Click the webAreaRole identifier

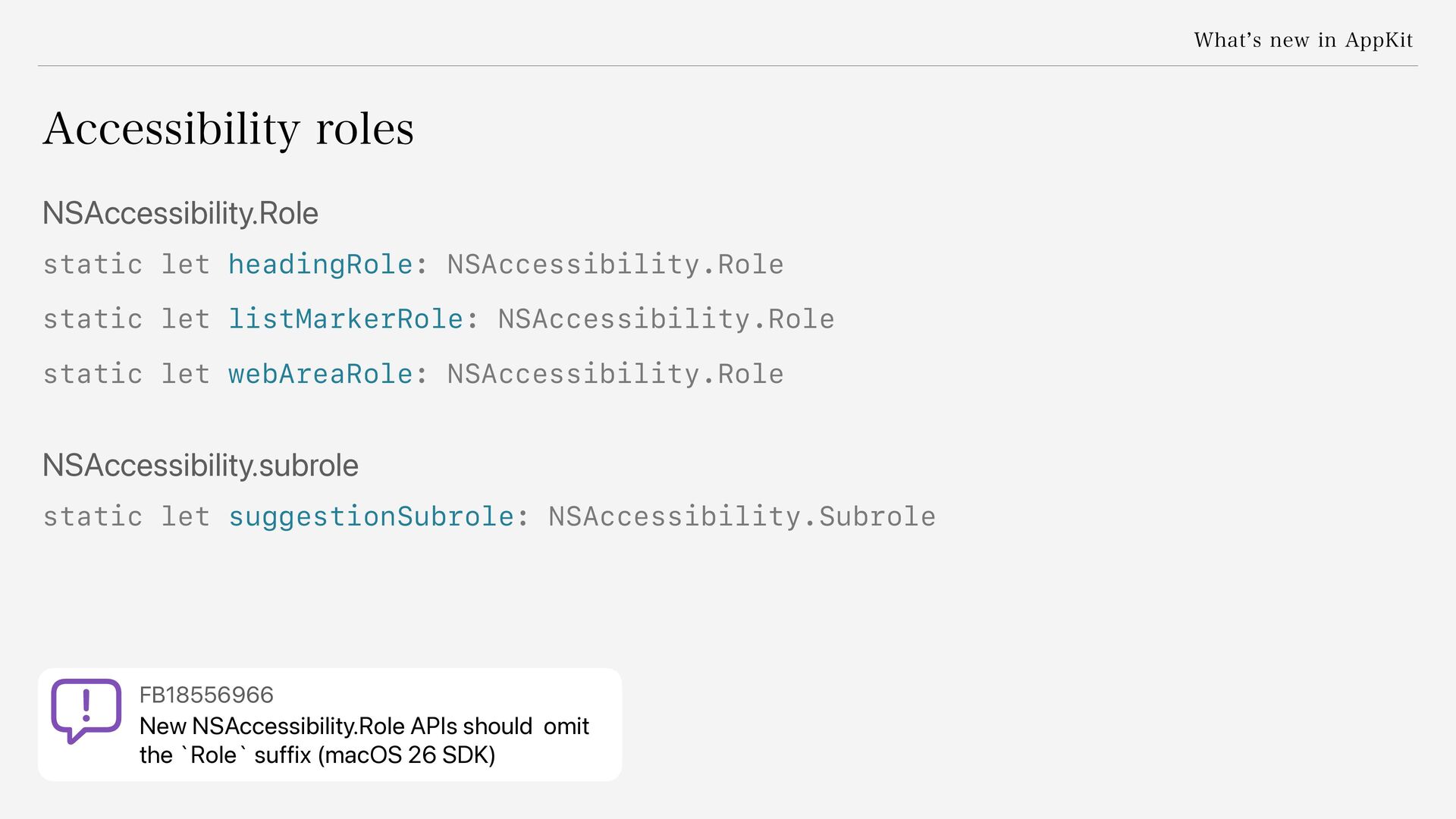tap(320, 374)
